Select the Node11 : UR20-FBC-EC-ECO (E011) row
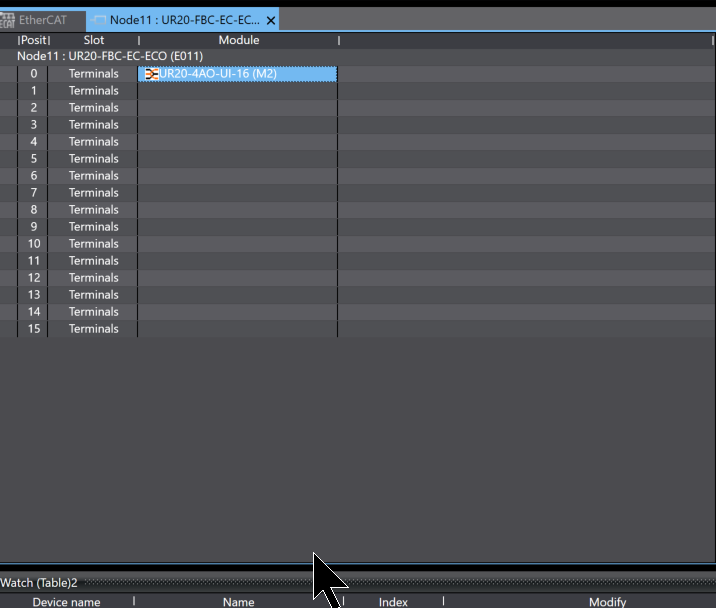This screenshot has height=608, width=716. [110, 56]
